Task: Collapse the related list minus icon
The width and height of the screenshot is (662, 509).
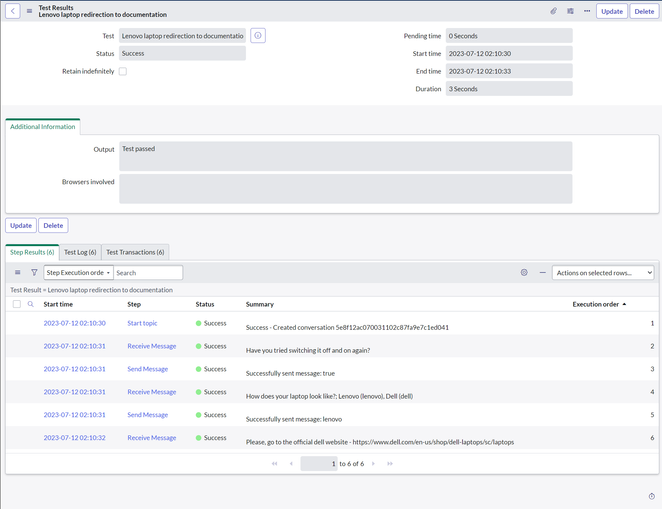Action: [x=543, y=273]
